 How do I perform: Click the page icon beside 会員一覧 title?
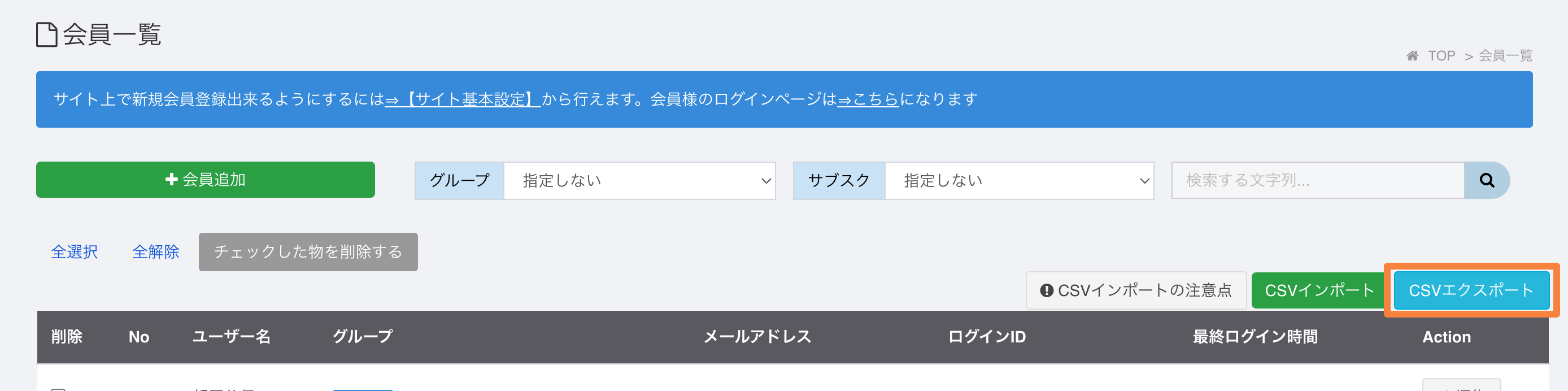(x=46, y=34)
